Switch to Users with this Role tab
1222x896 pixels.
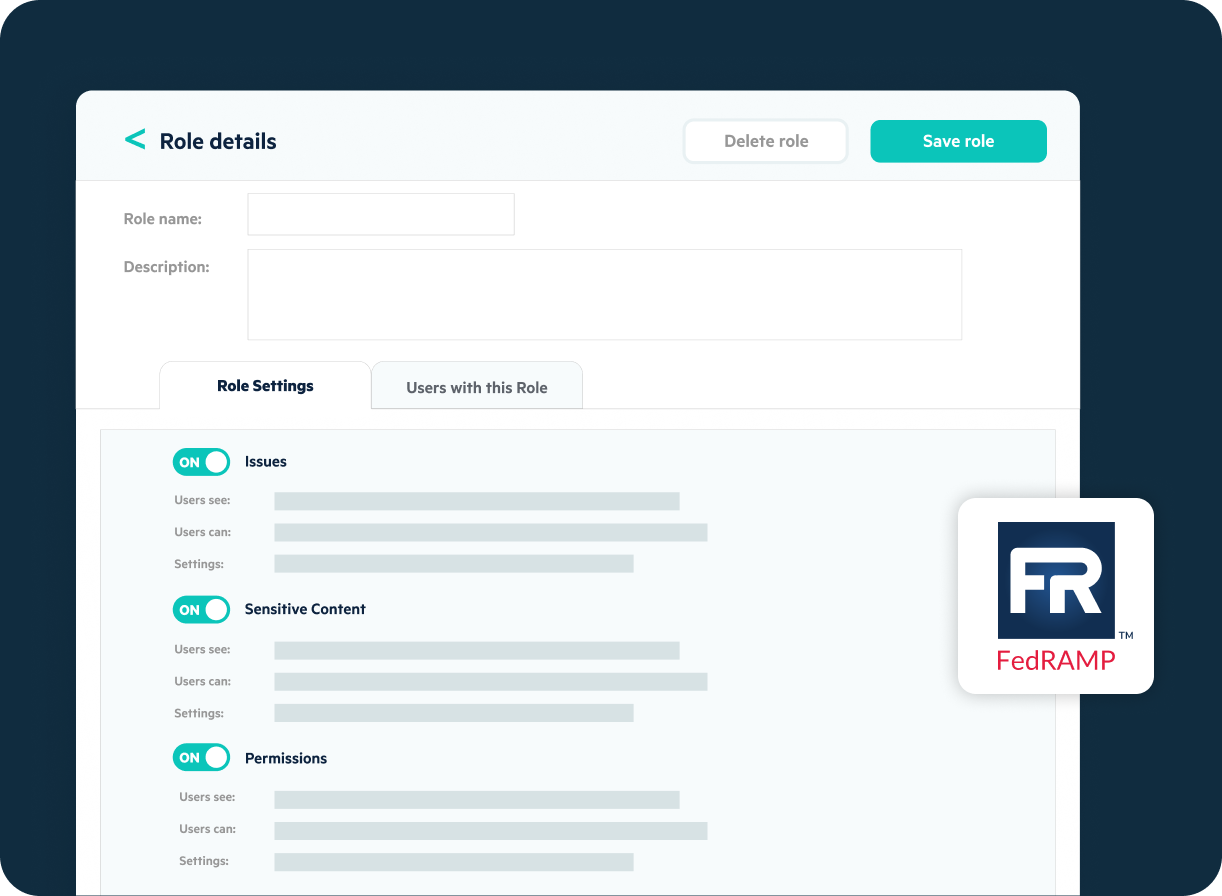(x=477, y=387)
